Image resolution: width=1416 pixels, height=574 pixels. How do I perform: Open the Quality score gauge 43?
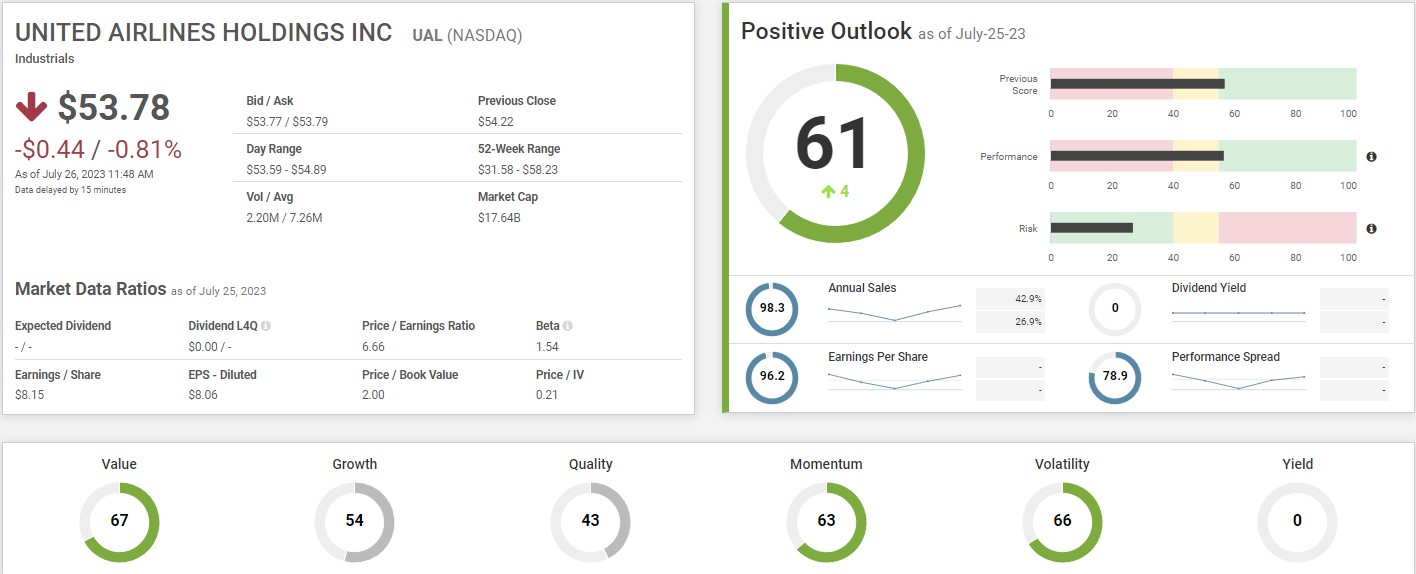(590, 521)
